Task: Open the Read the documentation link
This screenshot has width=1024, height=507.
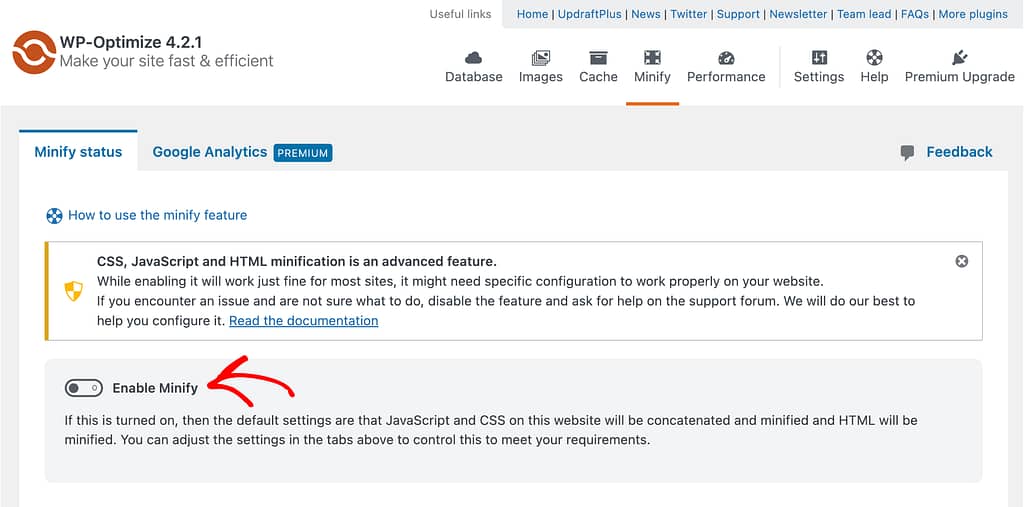Action: point(304,321)
